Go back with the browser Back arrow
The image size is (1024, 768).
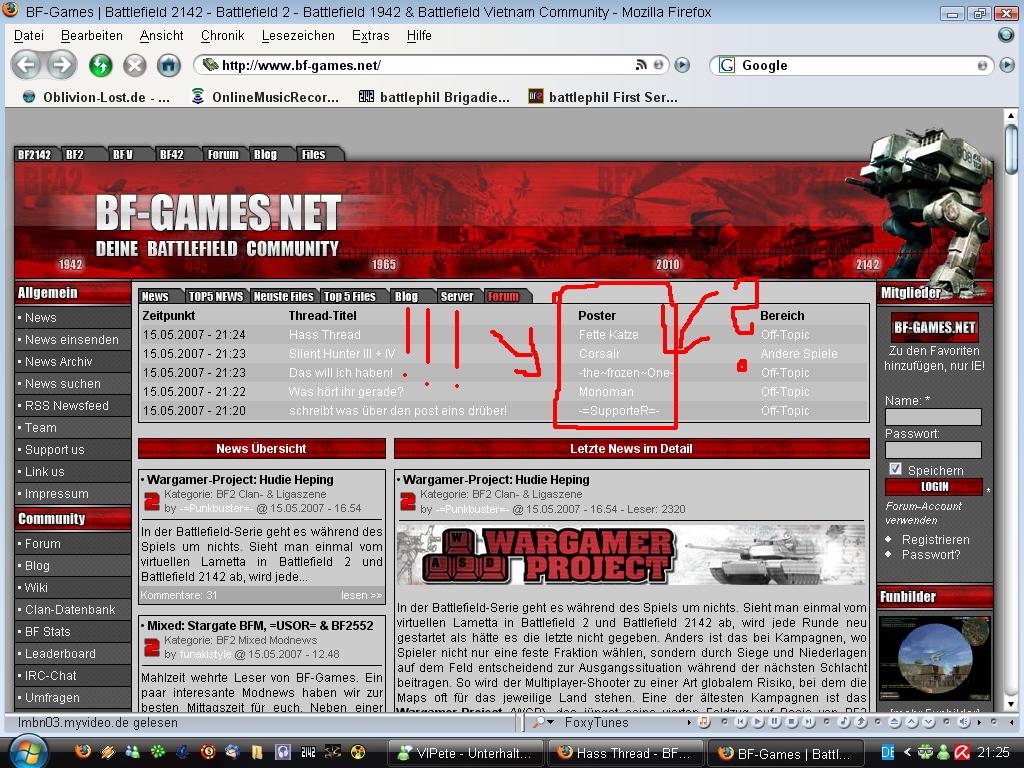[x=27, y=65]
